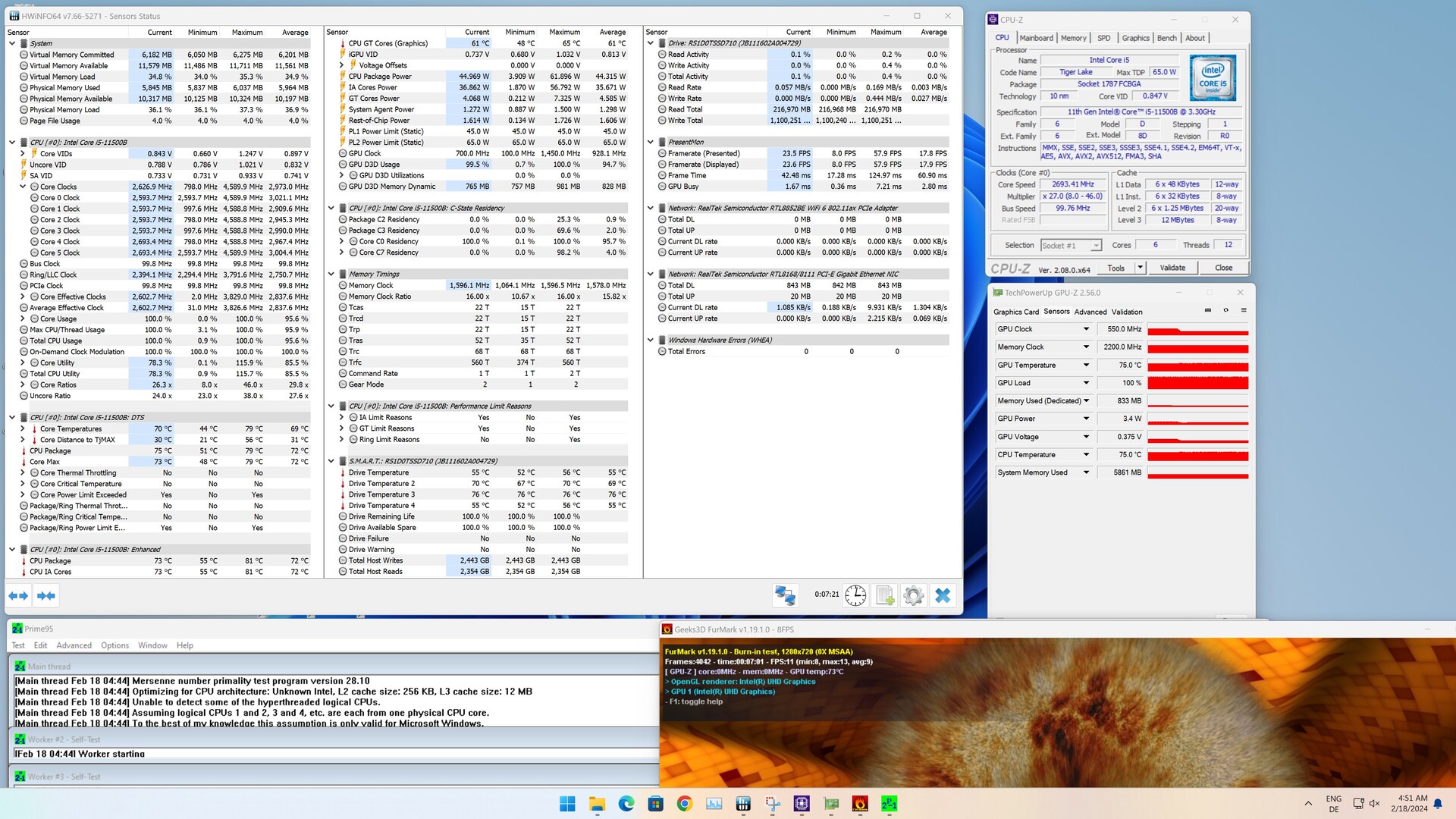Viewport: 1456px width, 819px height.
Task: Expand the Core VIDs tree row
Action: tap(23, 153)
